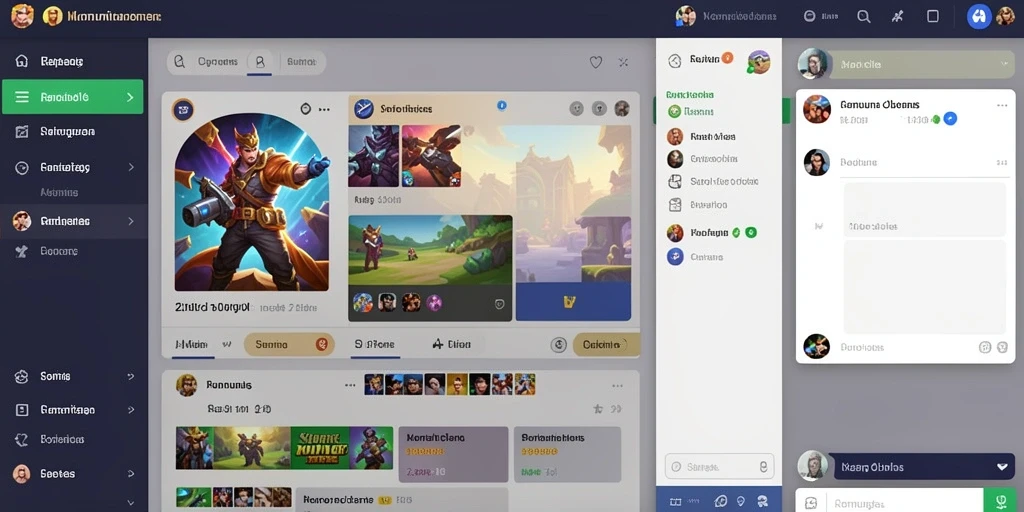1024x512 pixels.
Task: Select the first underlined tab below the hero image
Action: (193, 345)
